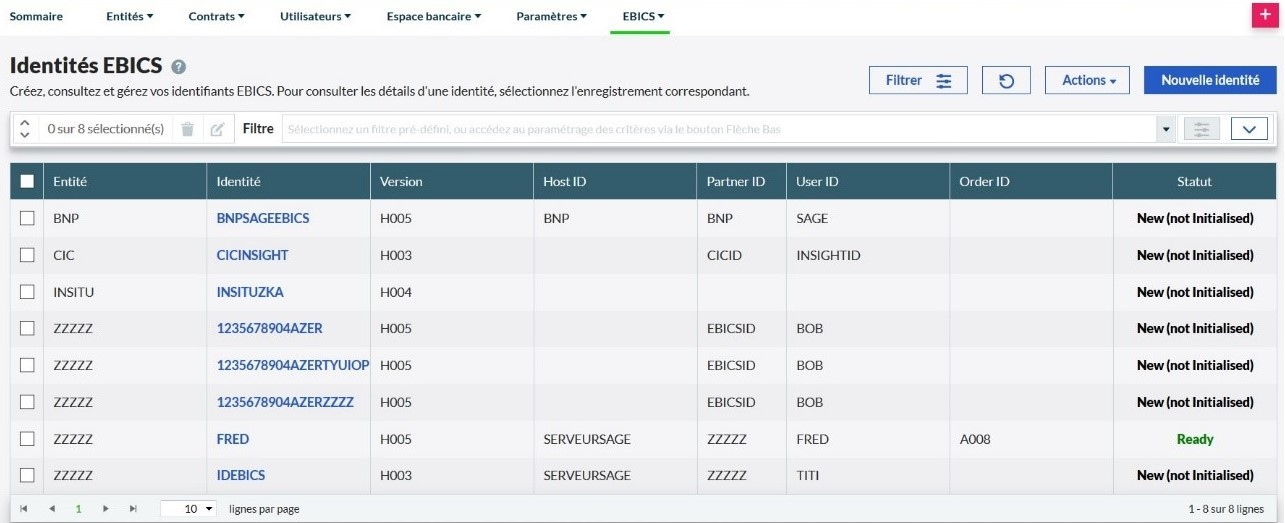Click the help question mark icon
The height and width of the screenshot is (523, 1285).
179,67
